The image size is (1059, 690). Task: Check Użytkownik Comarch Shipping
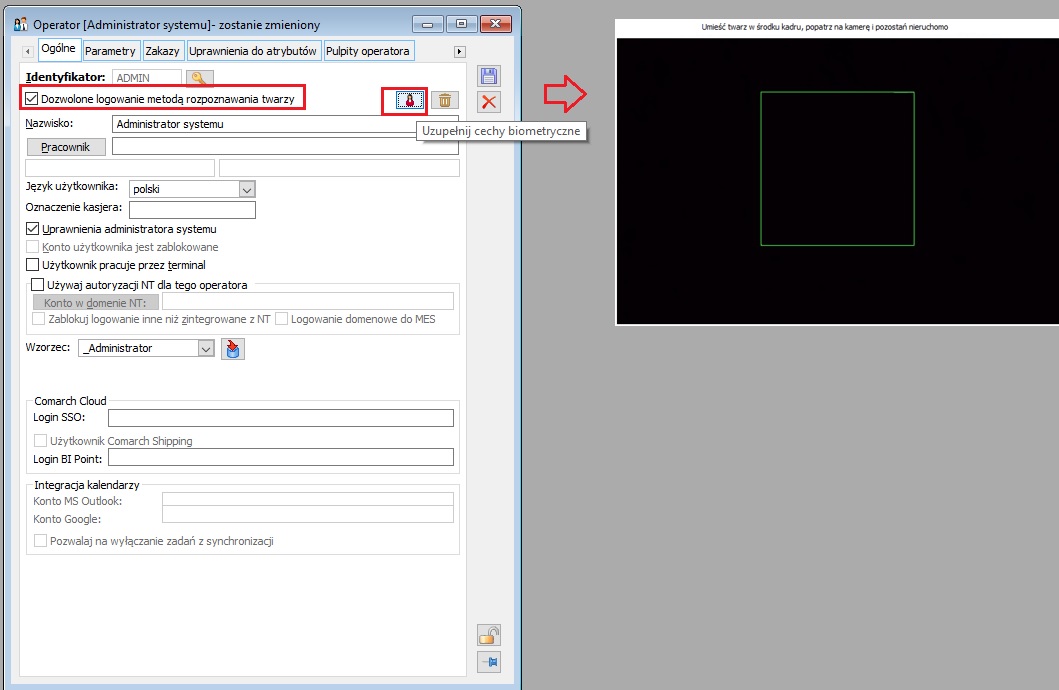[x=41, y=441]
